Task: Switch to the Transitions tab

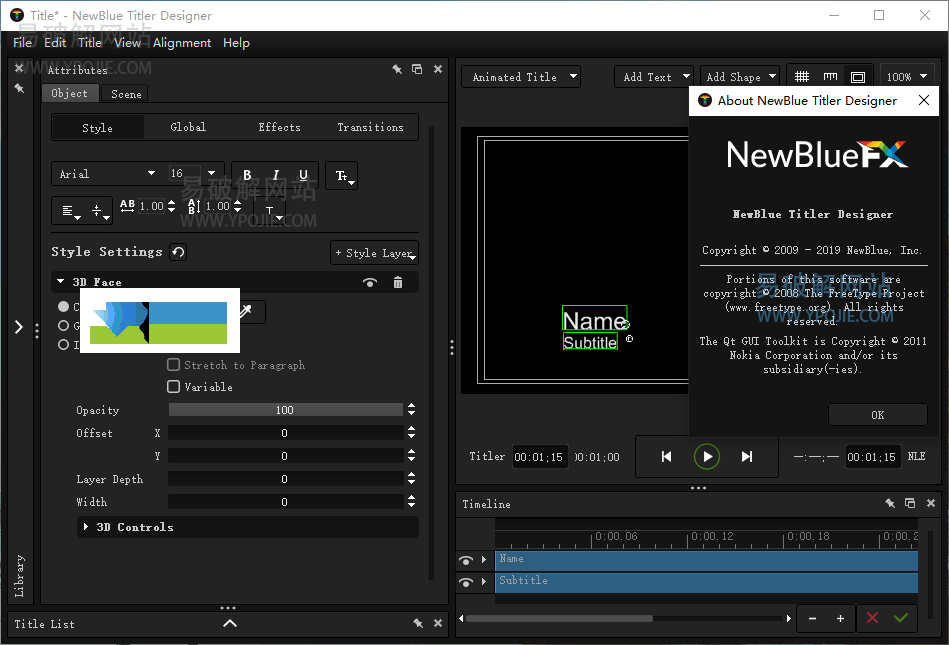Action: 370,127
